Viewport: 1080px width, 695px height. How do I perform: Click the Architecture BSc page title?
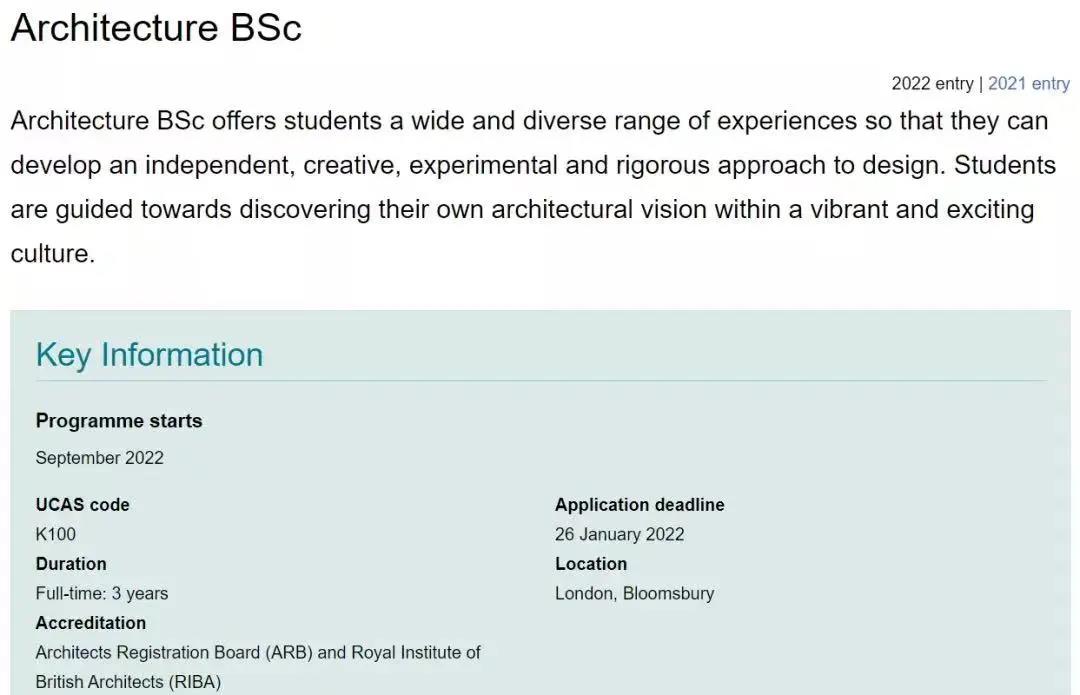click(x=156, y=28)
